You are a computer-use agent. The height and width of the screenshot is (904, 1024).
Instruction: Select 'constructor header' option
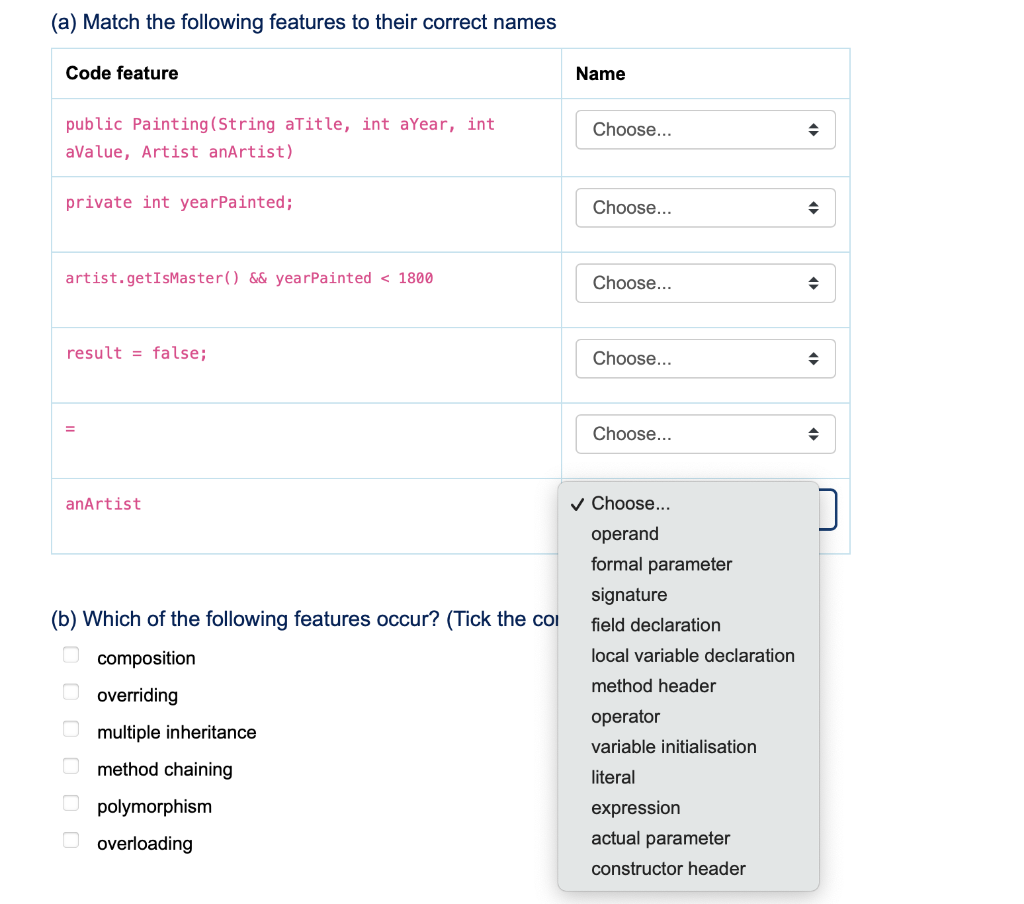[x=688, y=869]
